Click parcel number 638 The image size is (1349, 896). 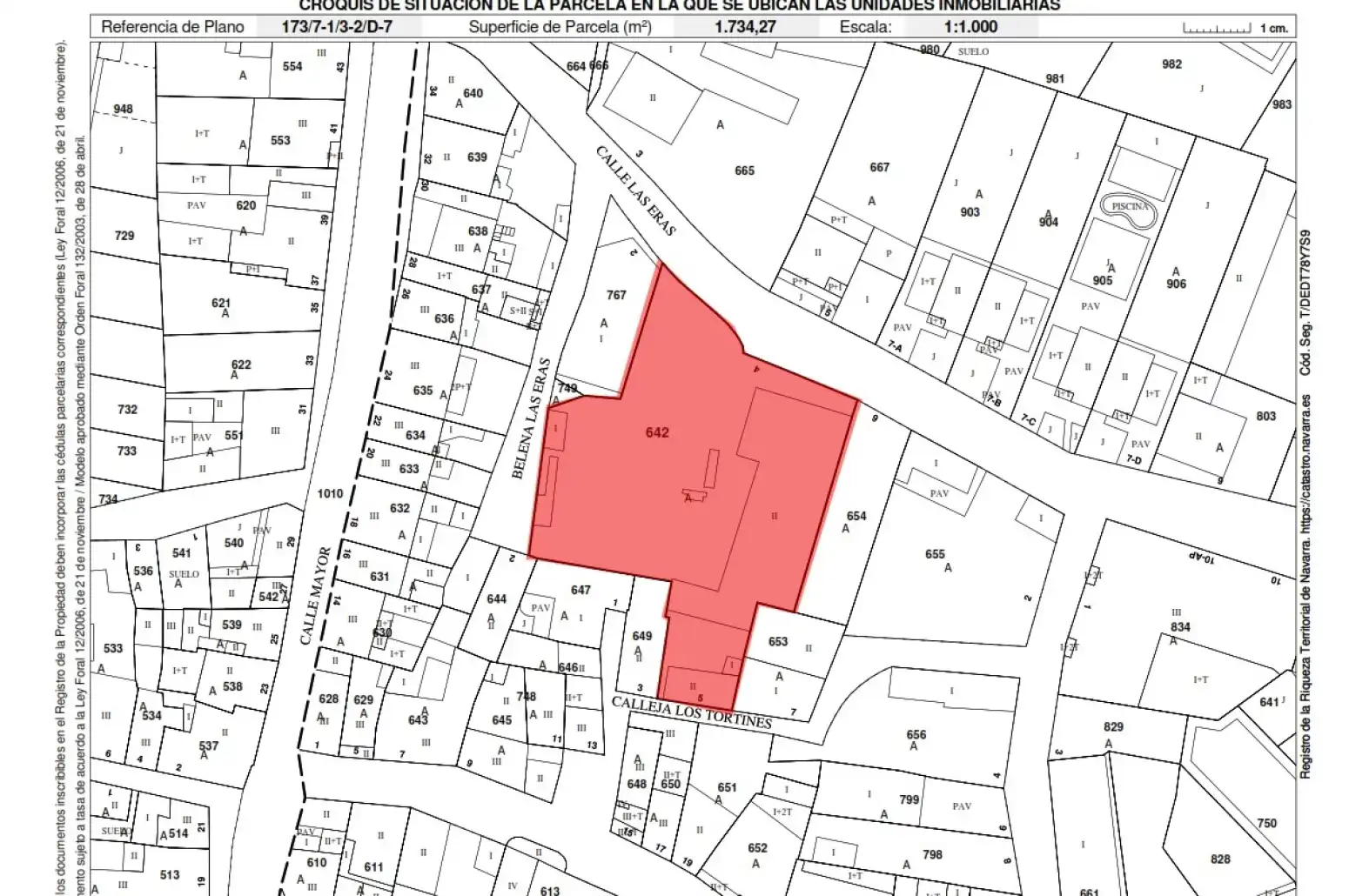(478, 231)
